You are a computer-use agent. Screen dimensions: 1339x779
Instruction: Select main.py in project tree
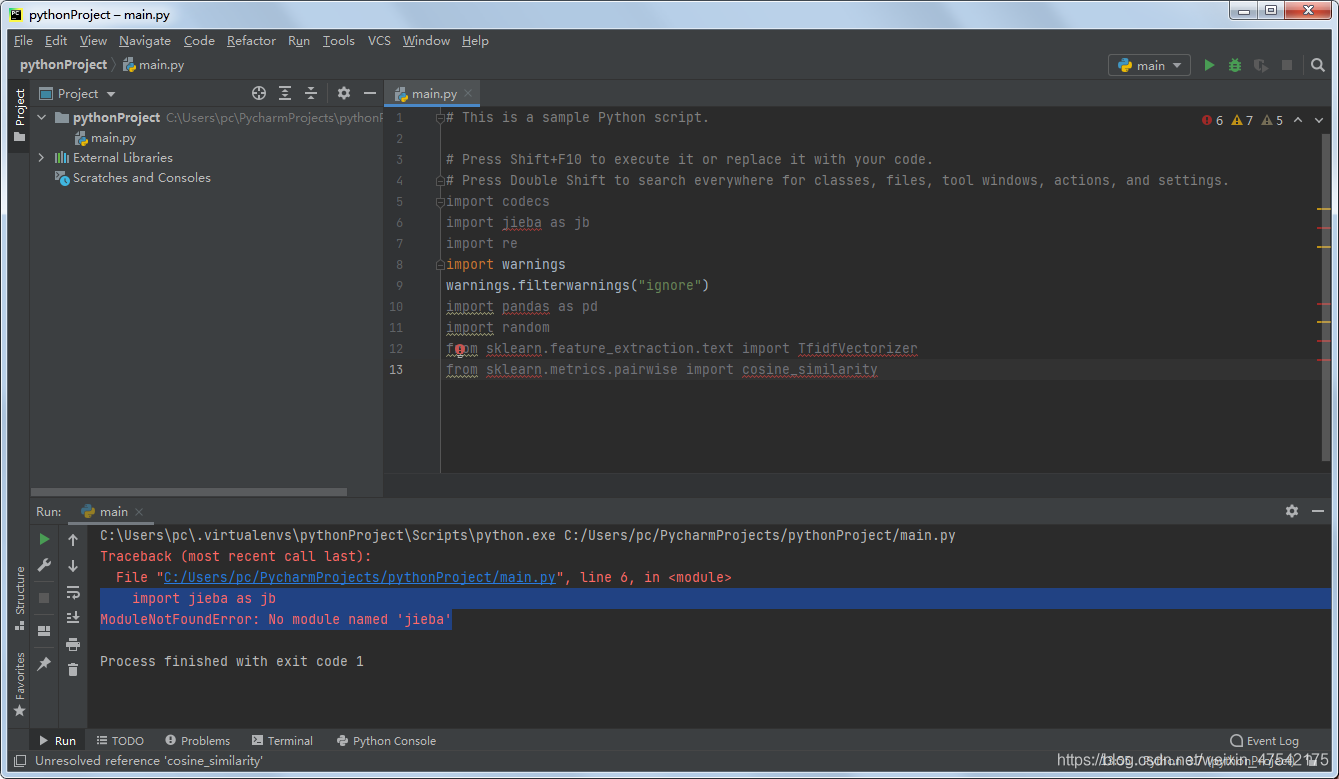(105, 138)
